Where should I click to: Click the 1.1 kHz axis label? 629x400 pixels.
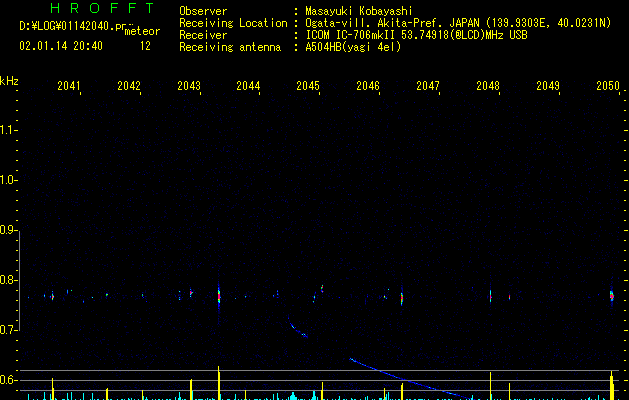[8, 130]
